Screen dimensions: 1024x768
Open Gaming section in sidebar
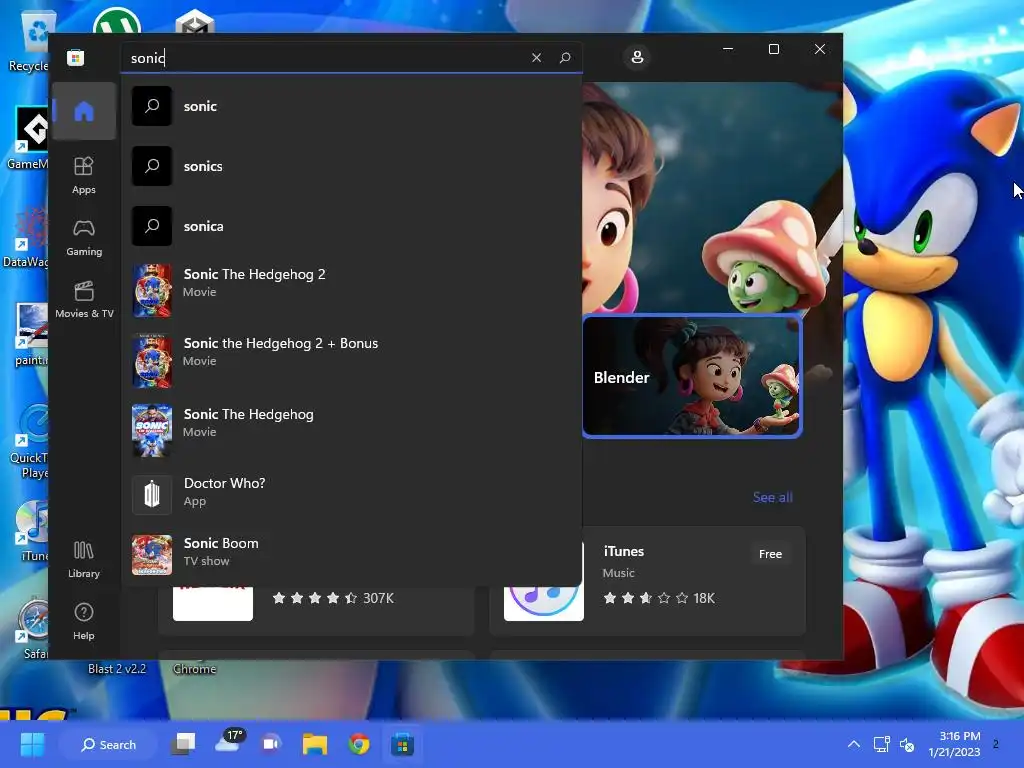(84, 238)
